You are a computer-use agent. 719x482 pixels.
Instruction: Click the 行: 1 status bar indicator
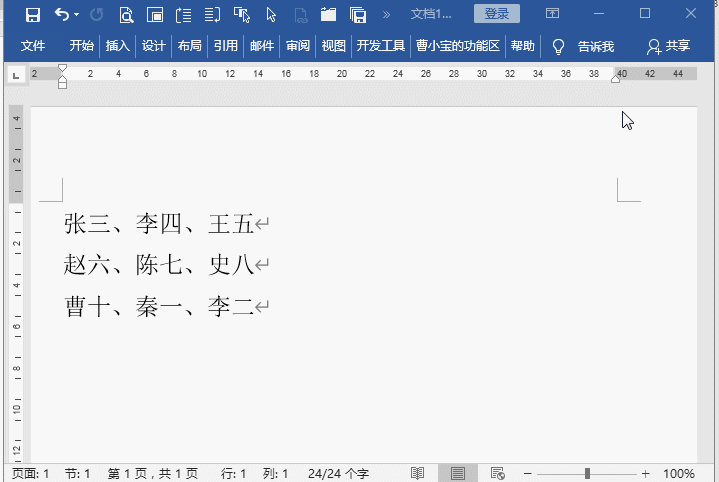pos(233,473)
